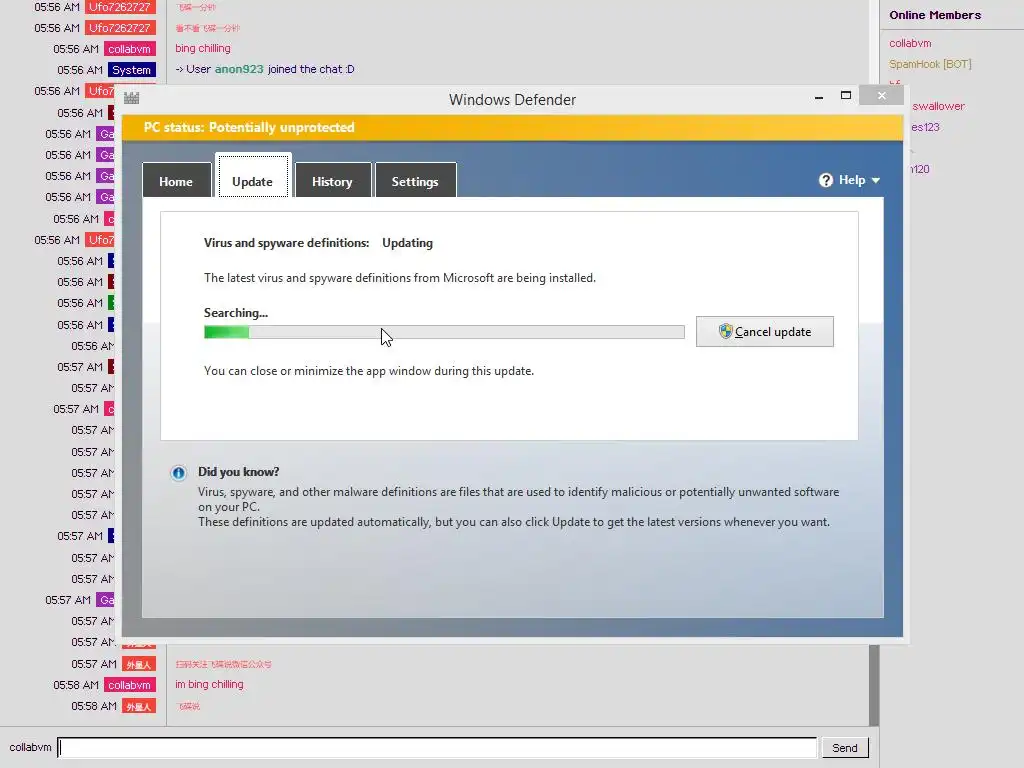
Task: Click the Online Members heading
Action: (x=935, y=15)
